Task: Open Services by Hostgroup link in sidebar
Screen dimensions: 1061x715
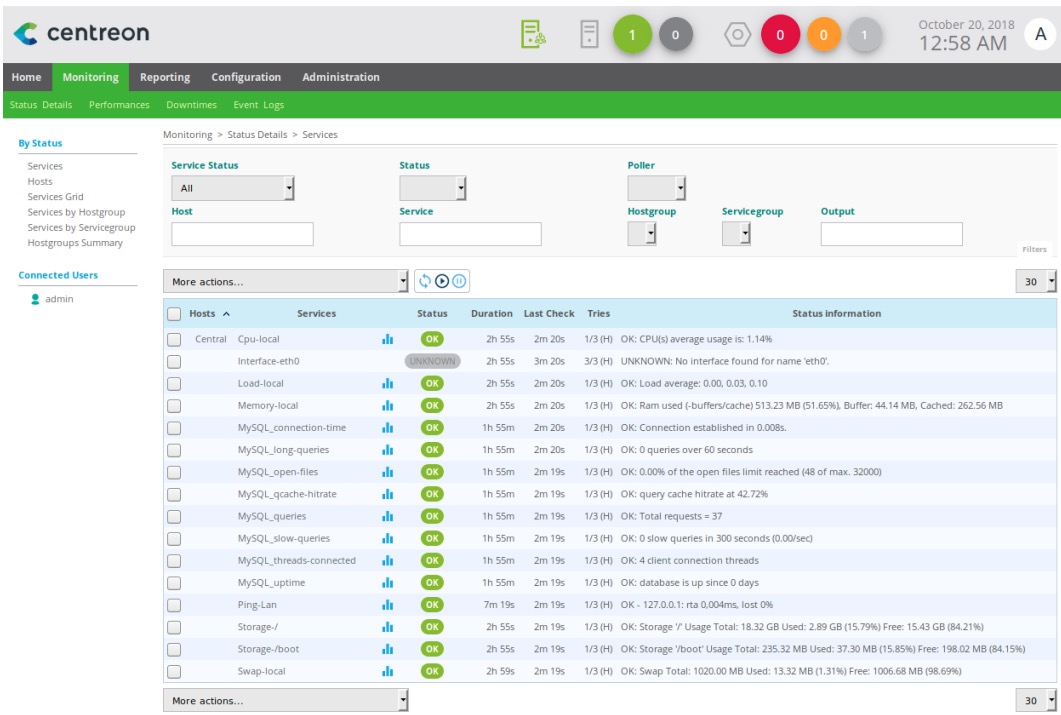Action: [x=75, y=212]
